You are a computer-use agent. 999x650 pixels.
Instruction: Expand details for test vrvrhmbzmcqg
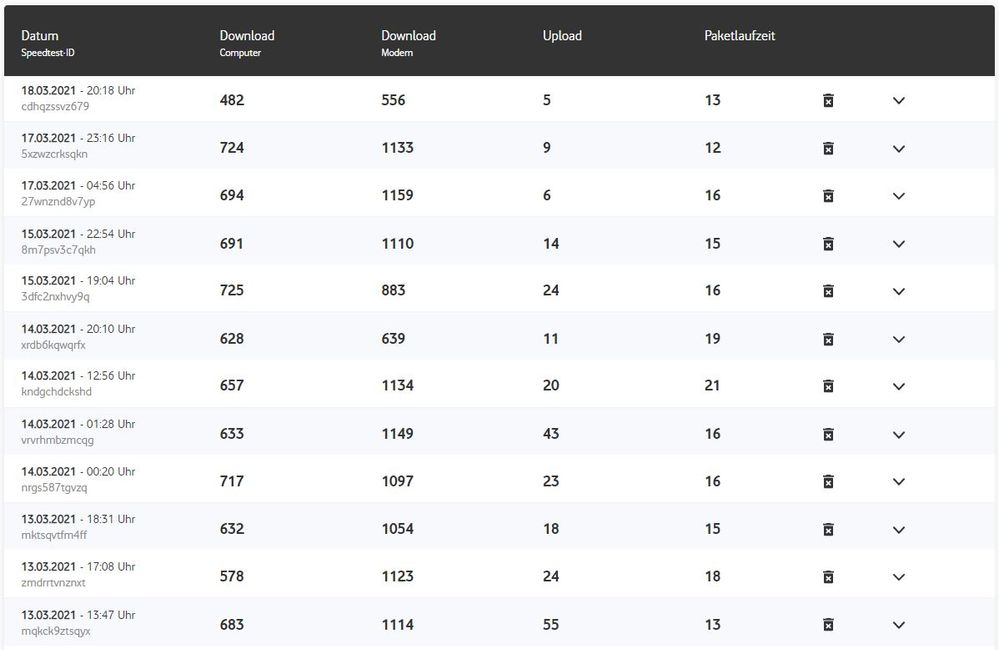pos(898,435)
